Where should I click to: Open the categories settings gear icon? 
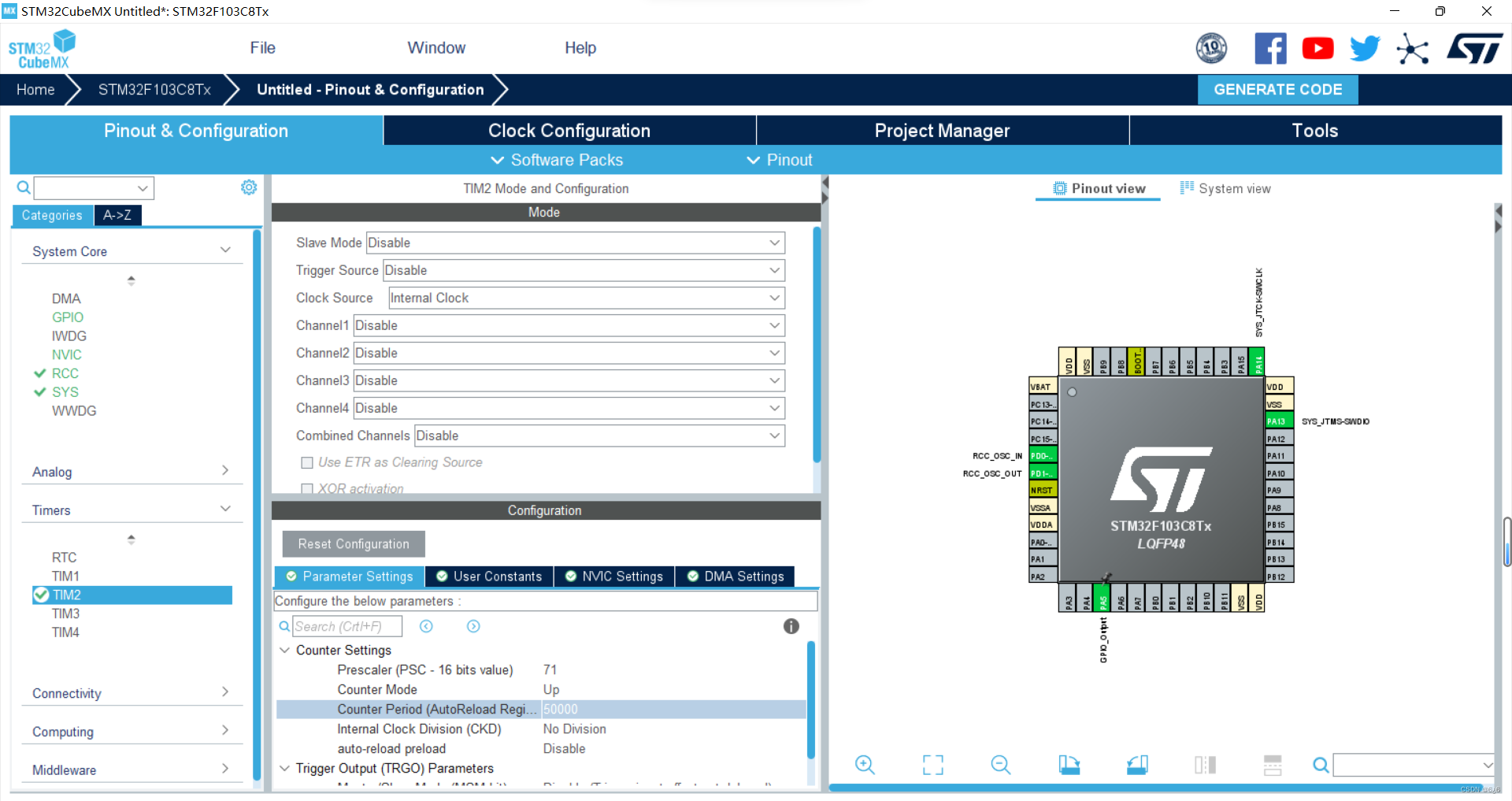point(249,187)
